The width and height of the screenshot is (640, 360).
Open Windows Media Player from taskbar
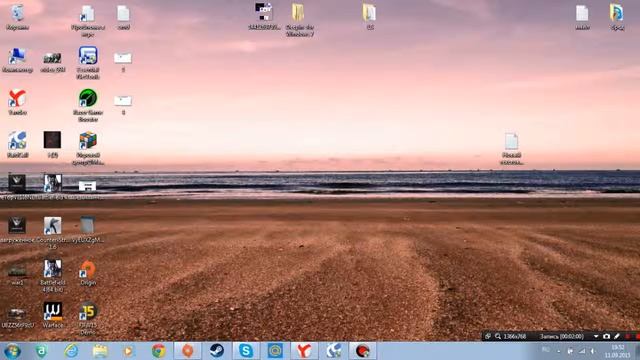click(x=129, y=351)
